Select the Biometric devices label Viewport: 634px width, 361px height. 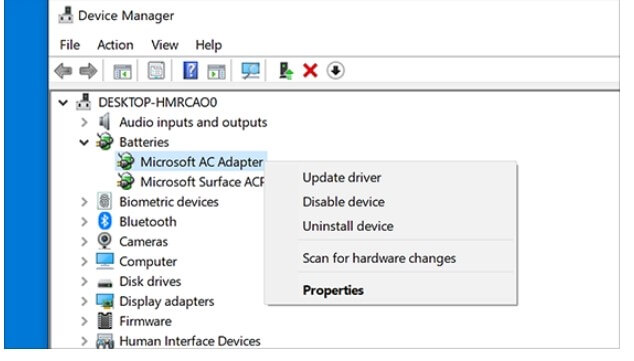pyautogui.click(x=169, y=202)
